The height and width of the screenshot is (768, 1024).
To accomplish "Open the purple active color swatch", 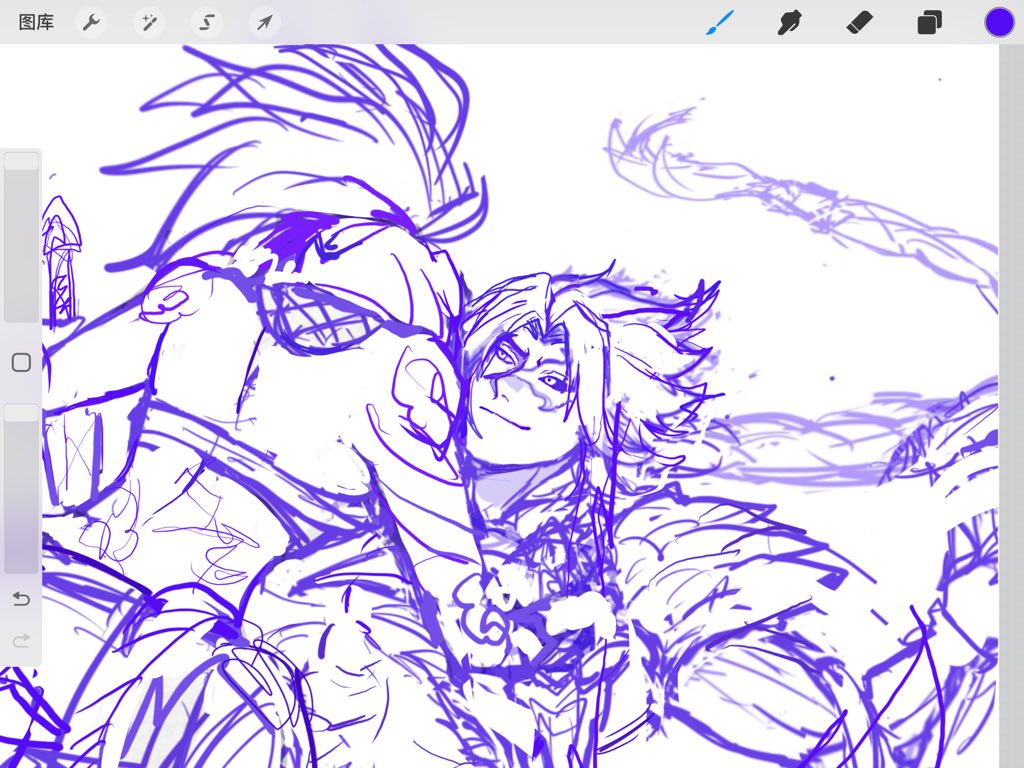I will pyautogui.click(x=999, y=22).
